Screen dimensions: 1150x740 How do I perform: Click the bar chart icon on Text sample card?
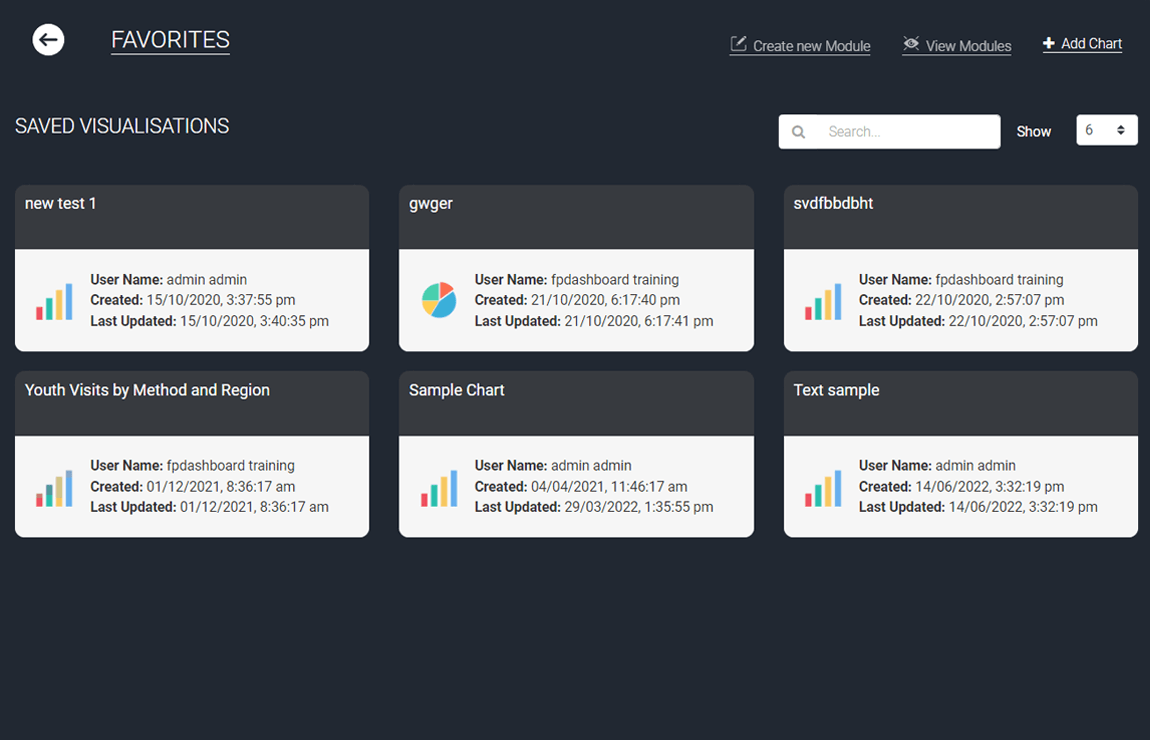click(823, 488)
